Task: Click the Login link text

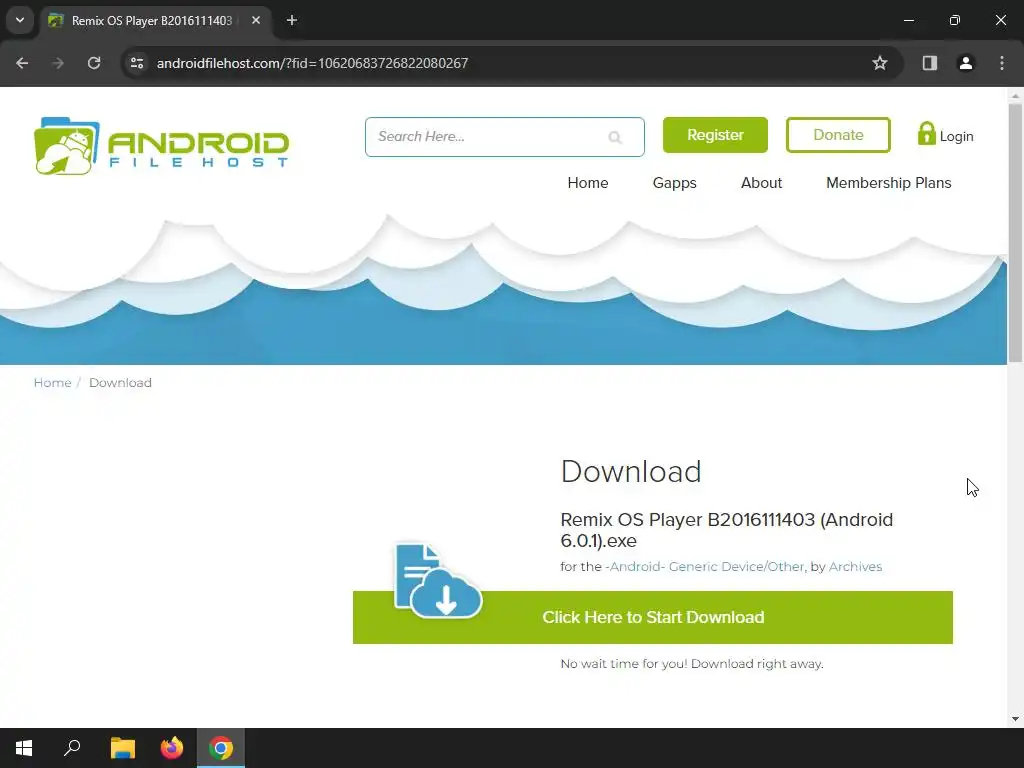Action: pos(956,136)
